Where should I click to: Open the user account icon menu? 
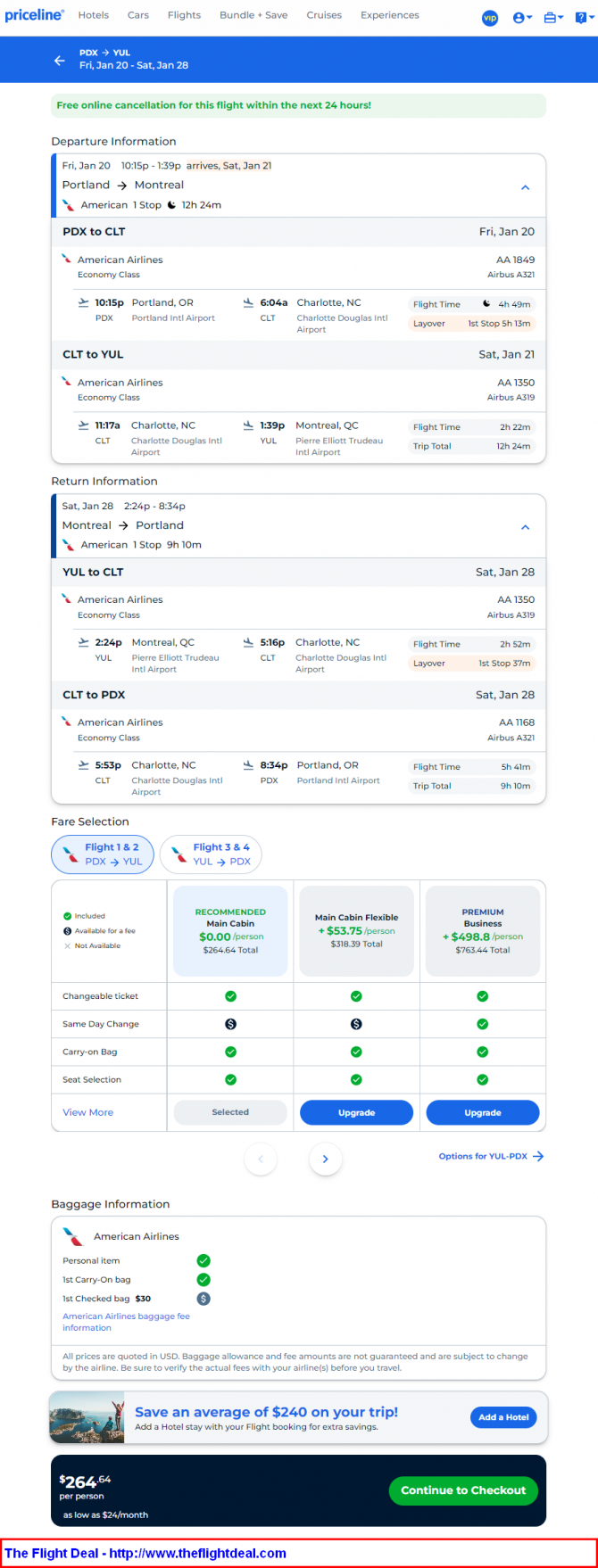(522, 18)
